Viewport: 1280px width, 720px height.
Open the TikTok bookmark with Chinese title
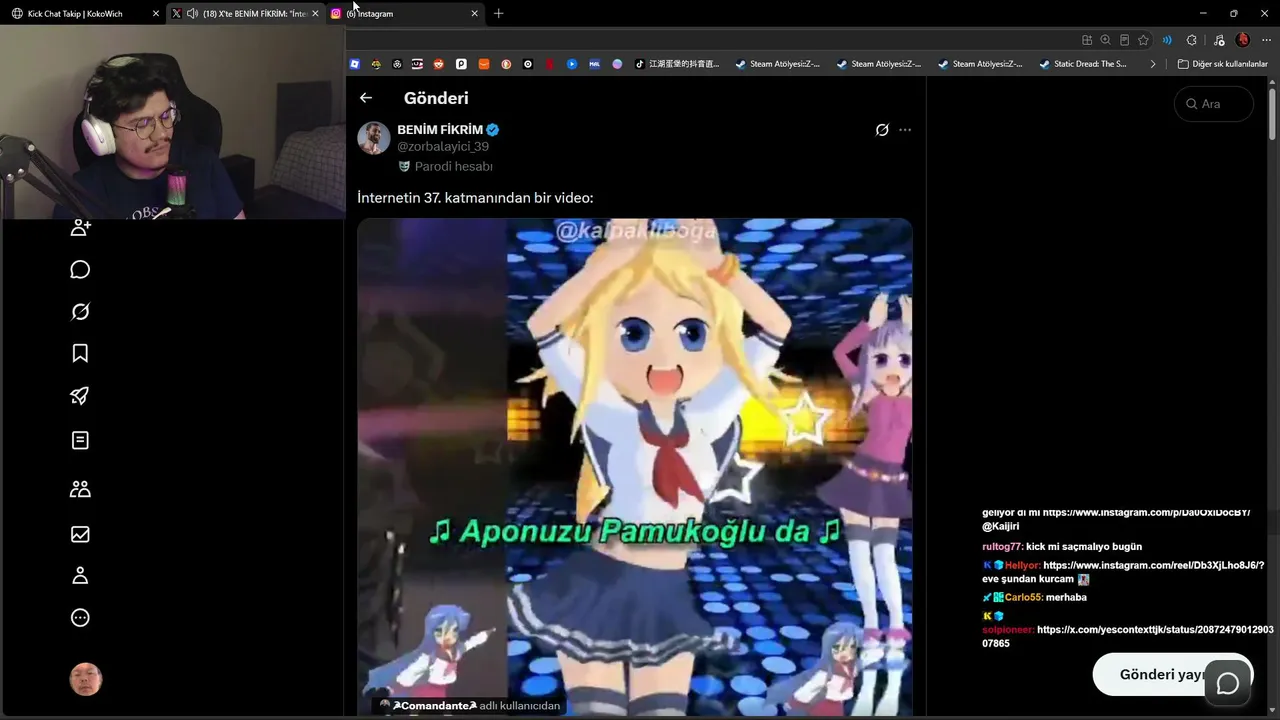click(x=677, y=64)
